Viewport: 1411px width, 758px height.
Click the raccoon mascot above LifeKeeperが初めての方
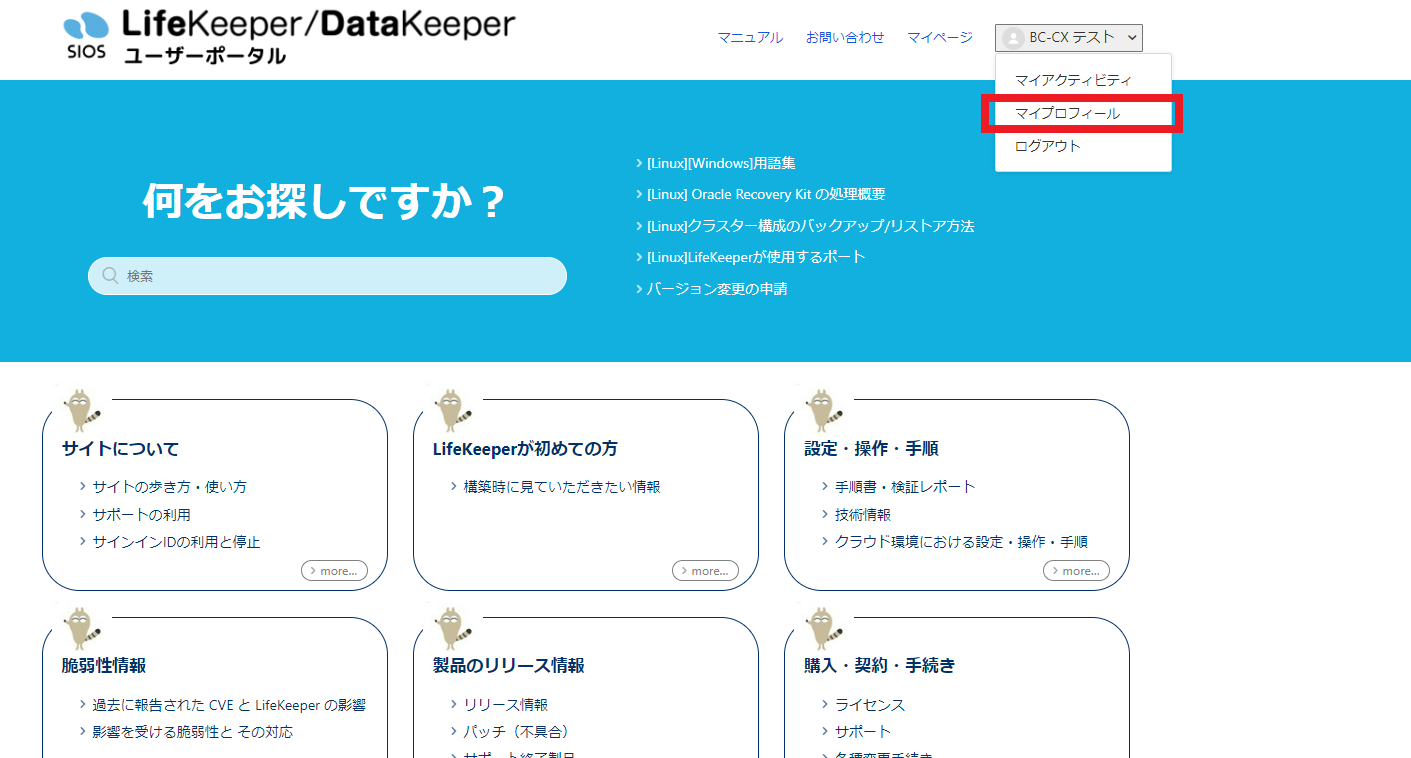tap(453, 409)
